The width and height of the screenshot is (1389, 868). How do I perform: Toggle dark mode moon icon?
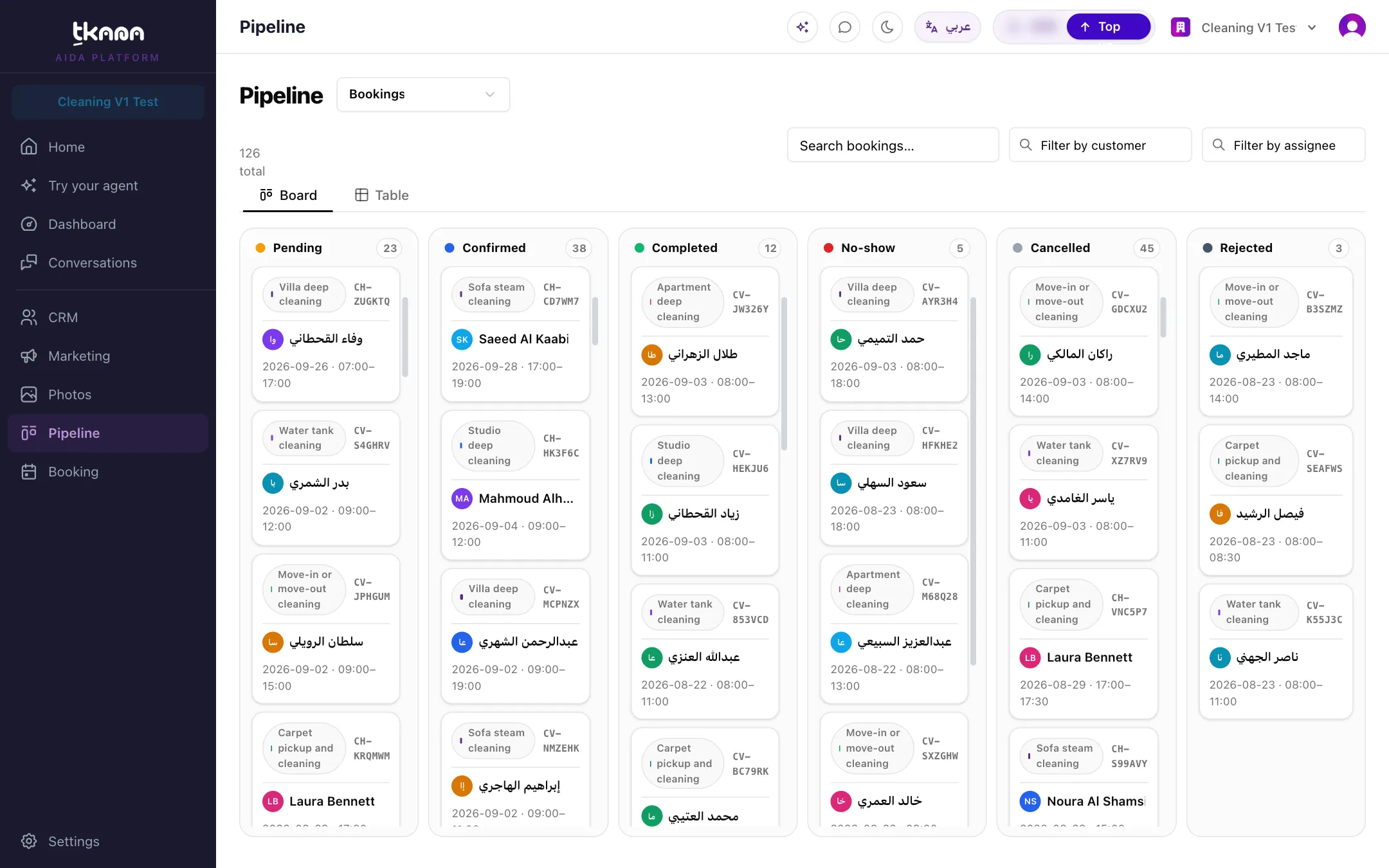coord(887,27)
